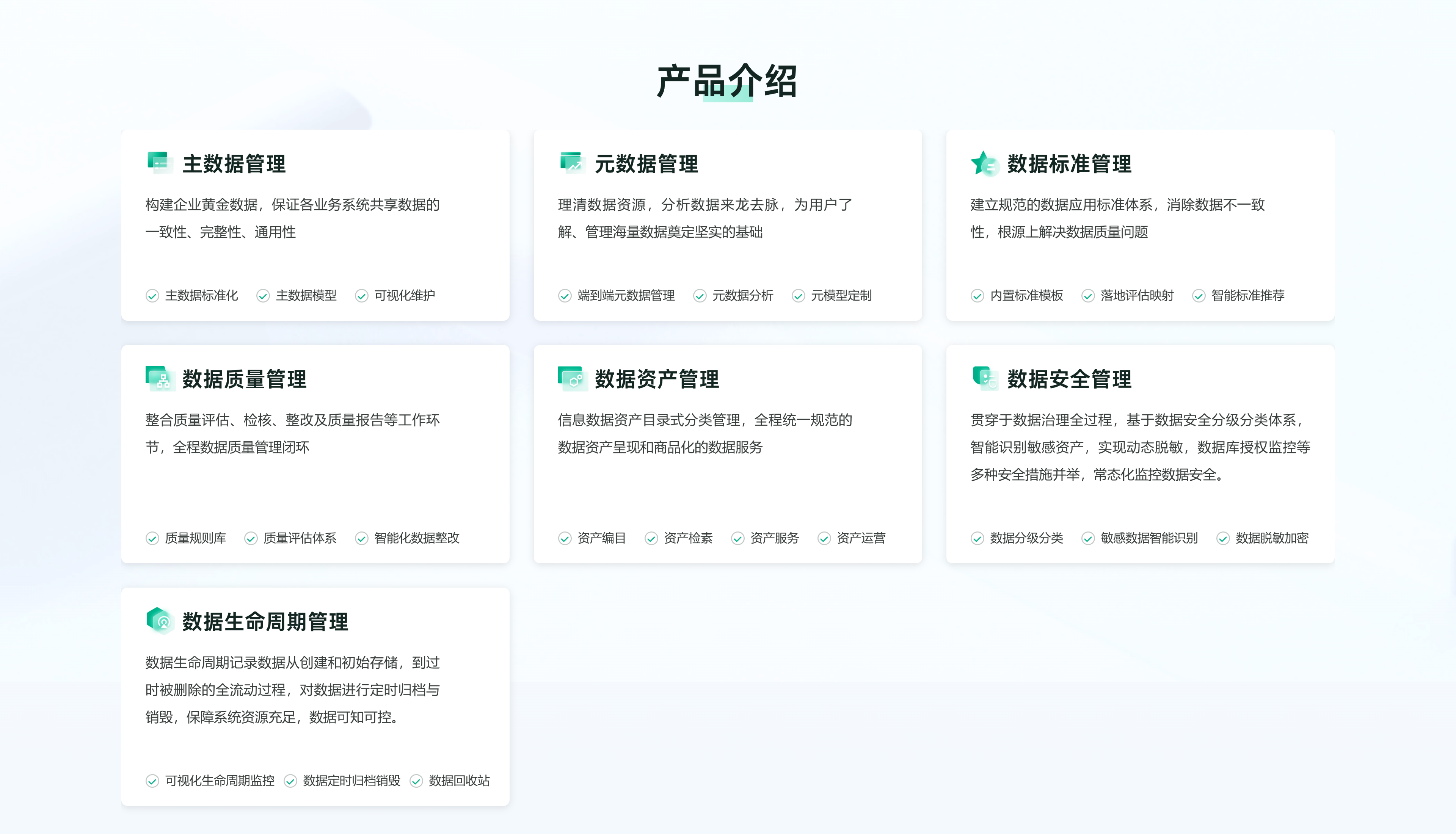1456x834 pixels.
Task: Click the 主数据管理 card icon
Action: pyautogui.click(x=160, y=163)
